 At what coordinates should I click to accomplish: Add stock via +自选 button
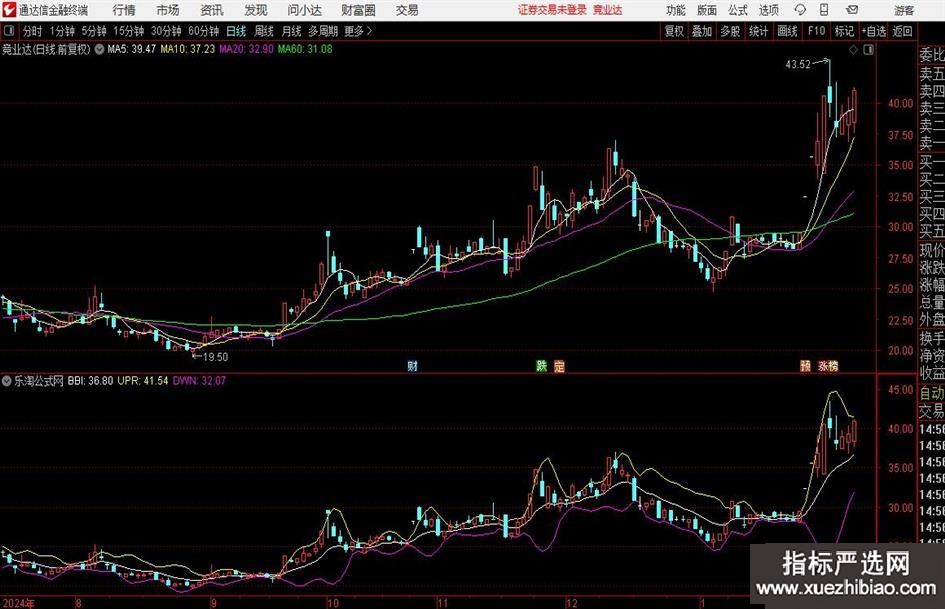coord(873,30)
